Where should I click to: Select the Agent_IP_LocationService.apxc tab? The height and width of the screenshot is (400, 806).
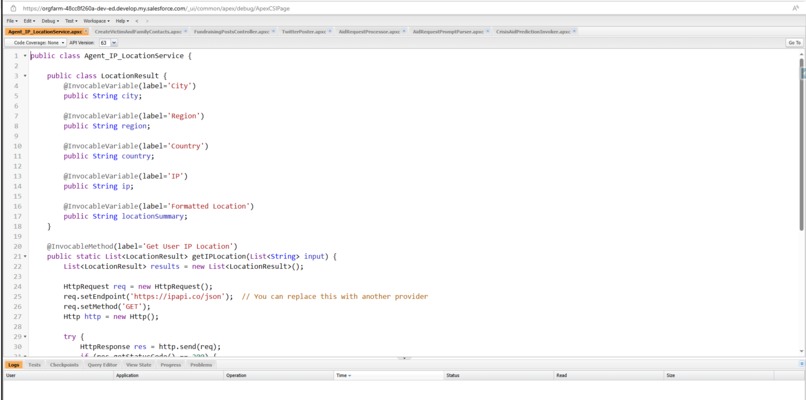[x=45, y=31]
